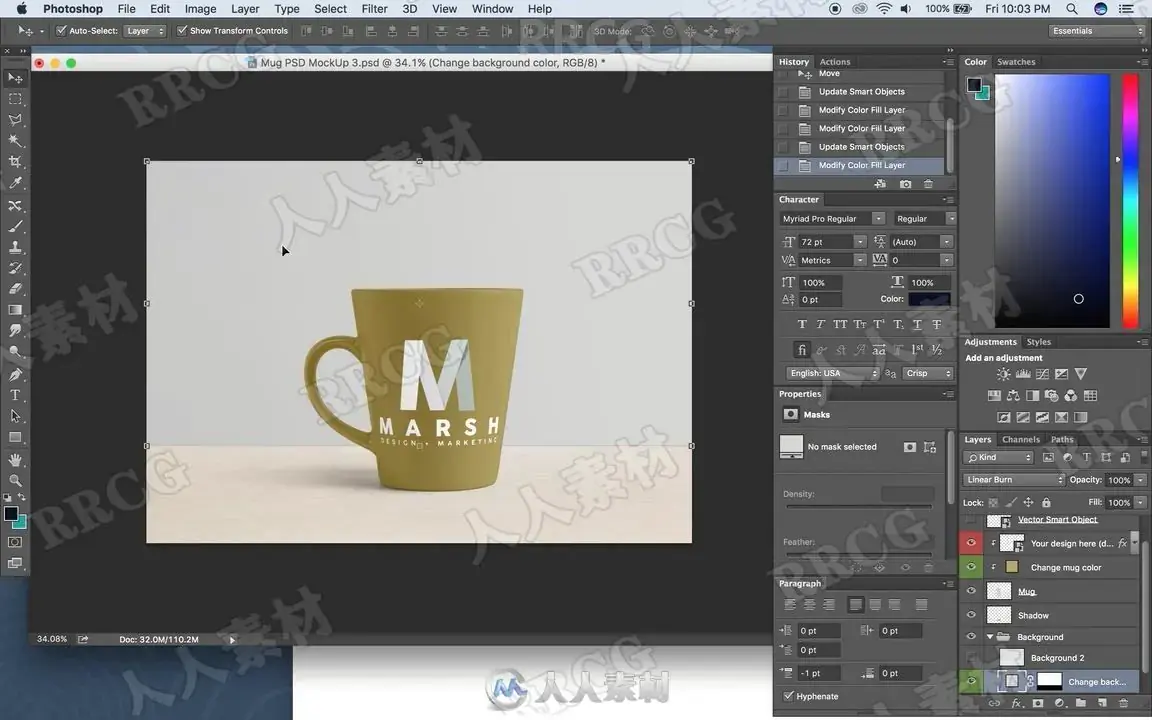The image size is (1152, 720).
Task: Hide the Your design here layer
Action: pos(971,543)
